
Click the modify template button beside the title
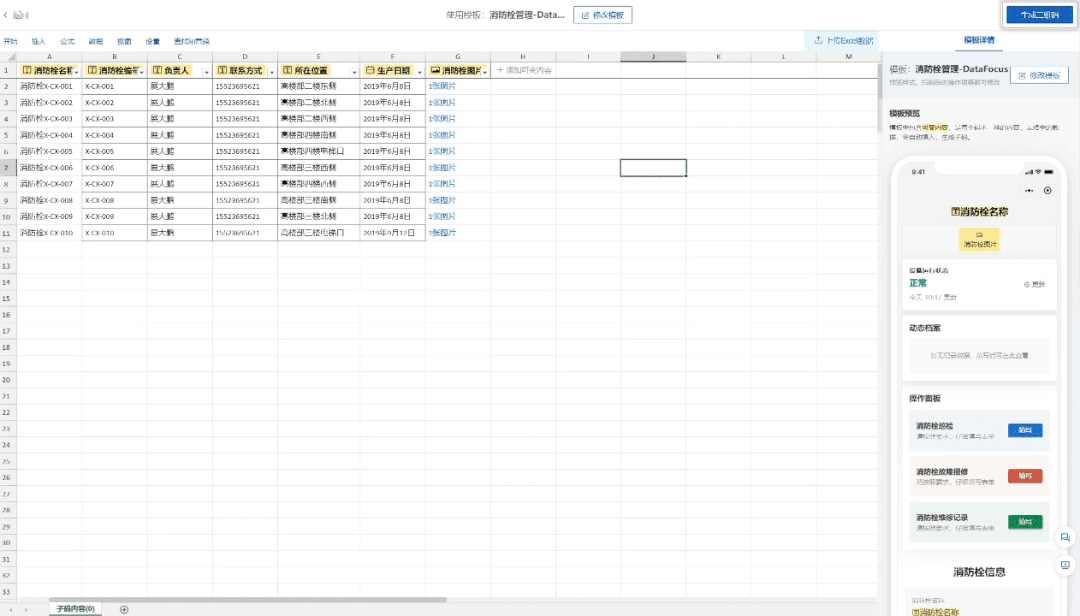[x=602, y=15]
